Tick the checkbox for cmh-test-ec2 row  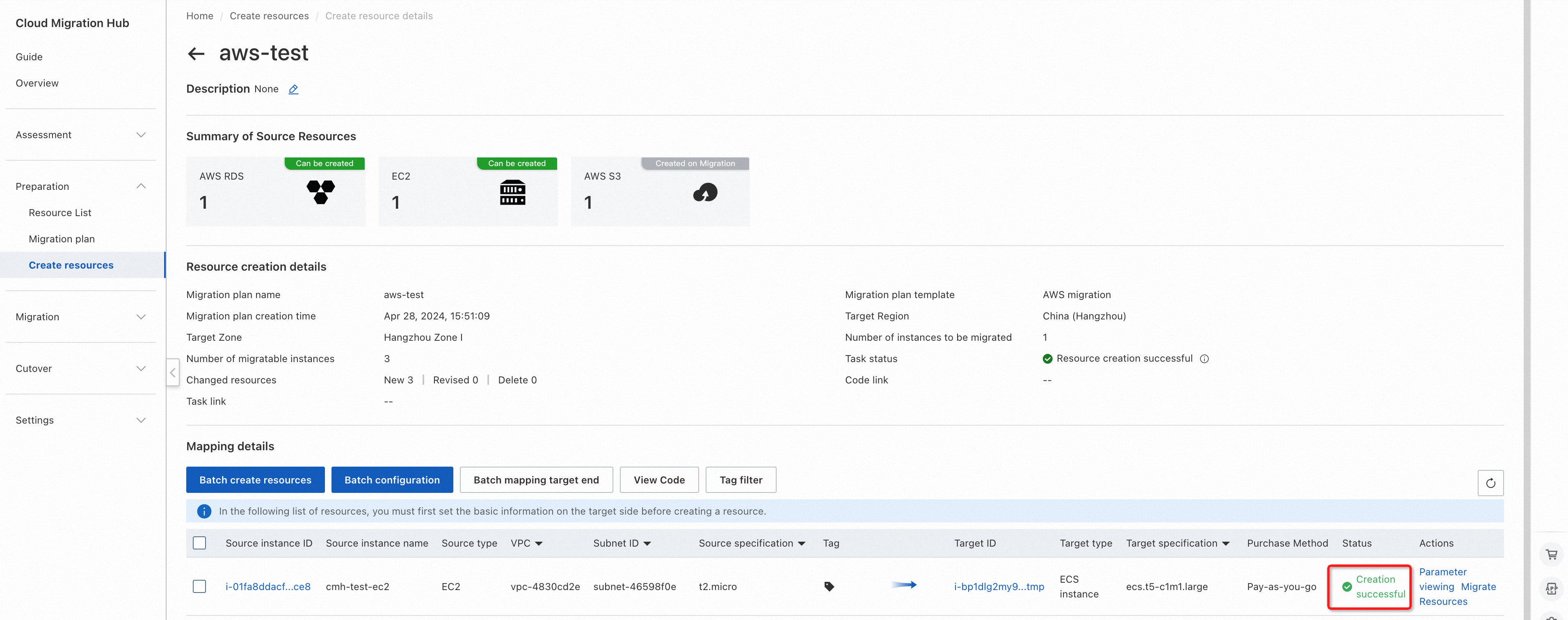click(199, 586)
